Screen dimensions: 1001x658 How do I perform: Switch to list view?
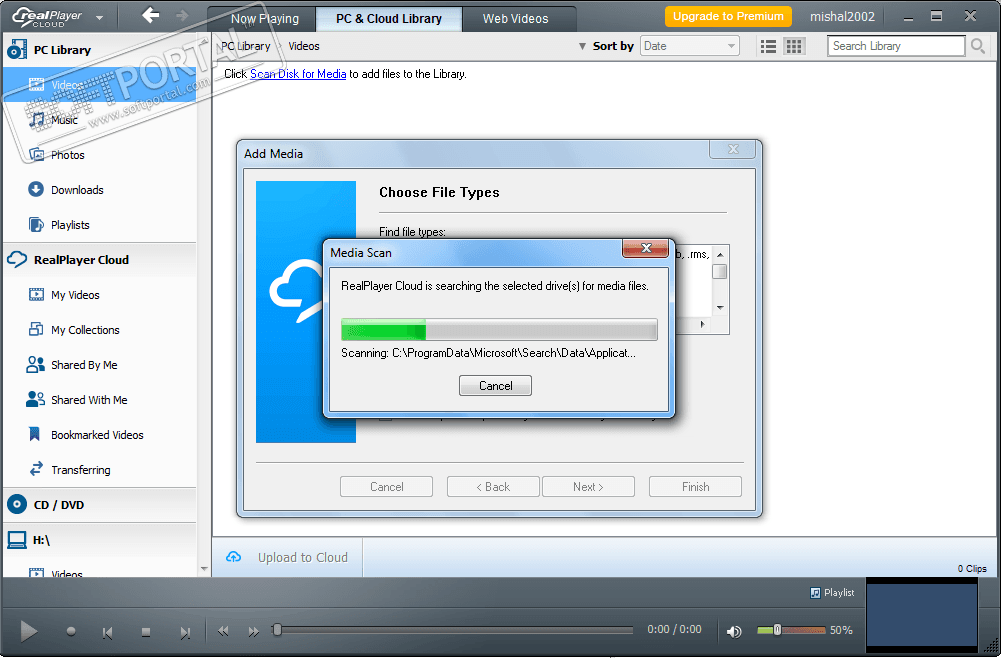pos(769,46)
